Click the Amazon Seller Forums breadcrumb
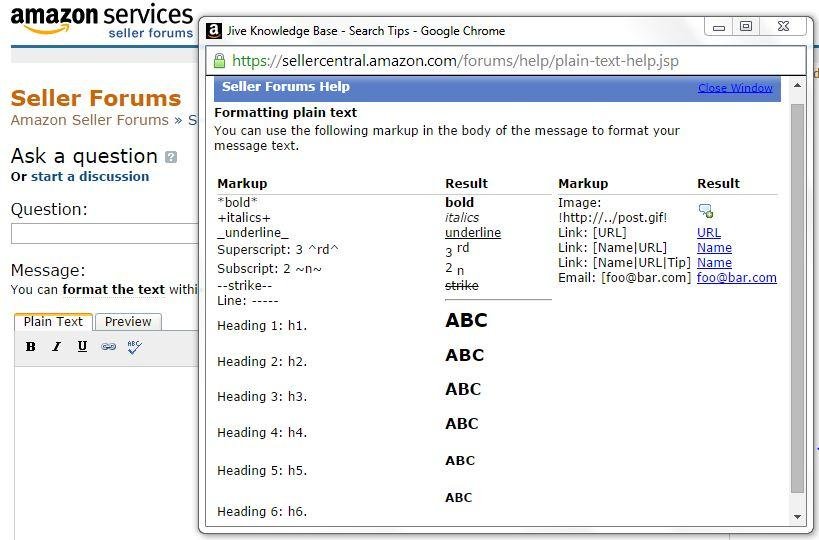The width and height of the screenshot is (819, 540). point(90,120)
